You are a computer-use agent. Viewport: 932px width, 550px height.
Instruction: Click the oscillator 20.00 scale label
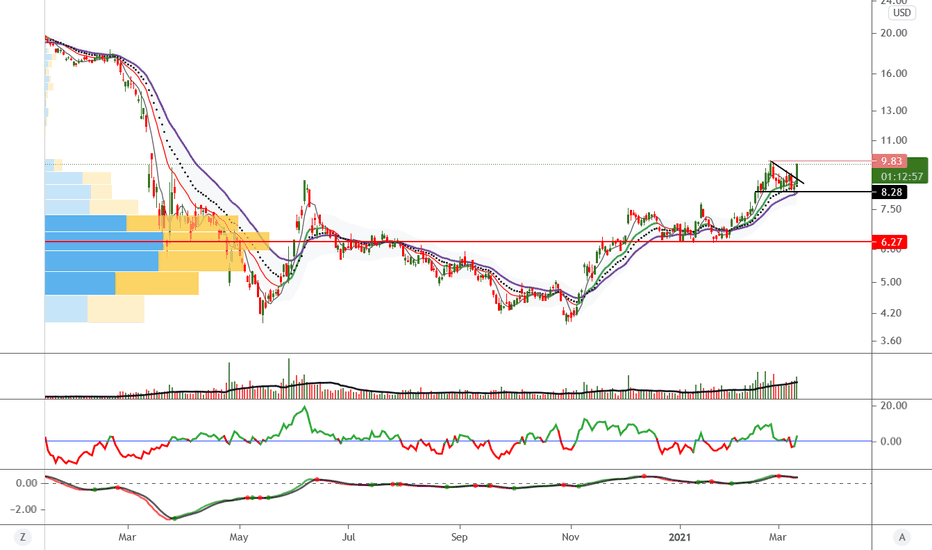[893, 406]
